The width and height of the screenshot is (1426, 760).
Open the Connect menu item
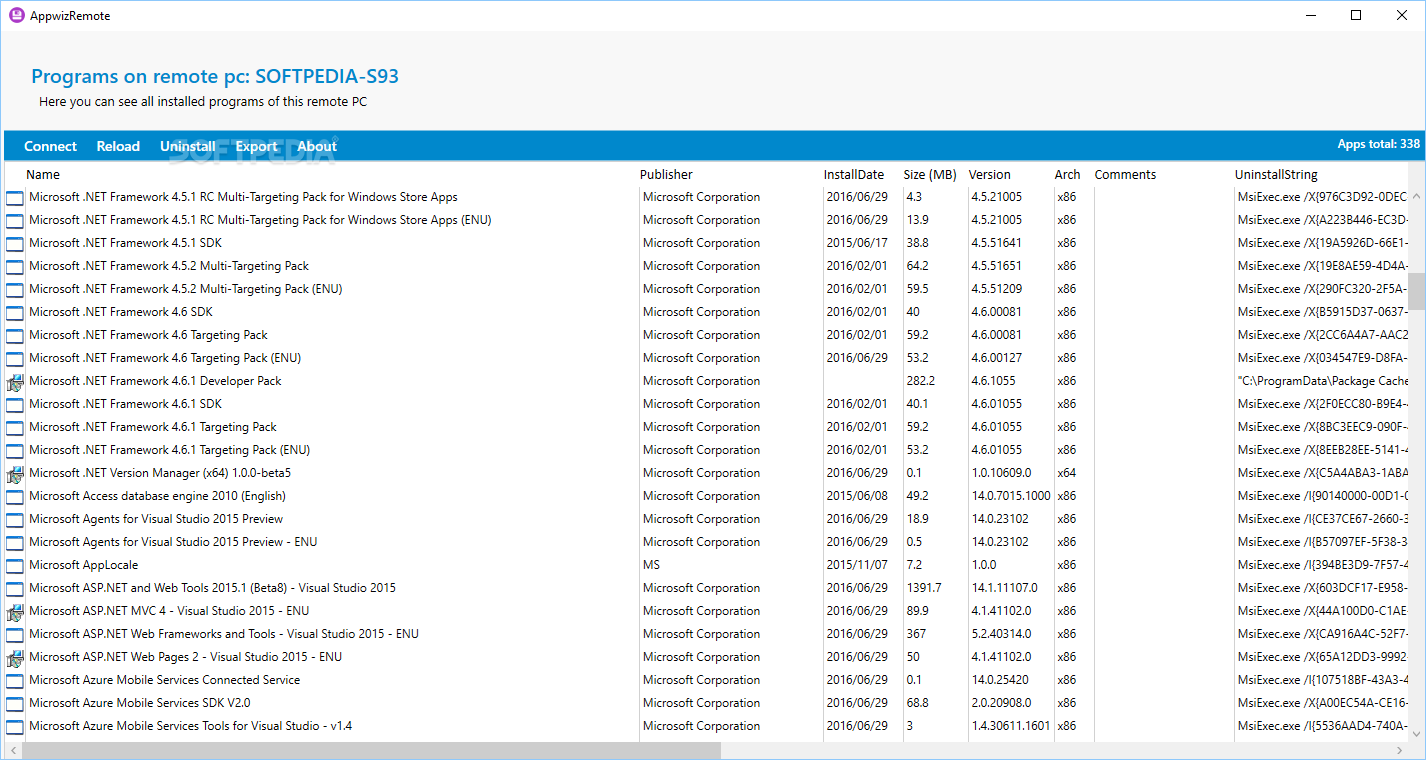(50, 146)
